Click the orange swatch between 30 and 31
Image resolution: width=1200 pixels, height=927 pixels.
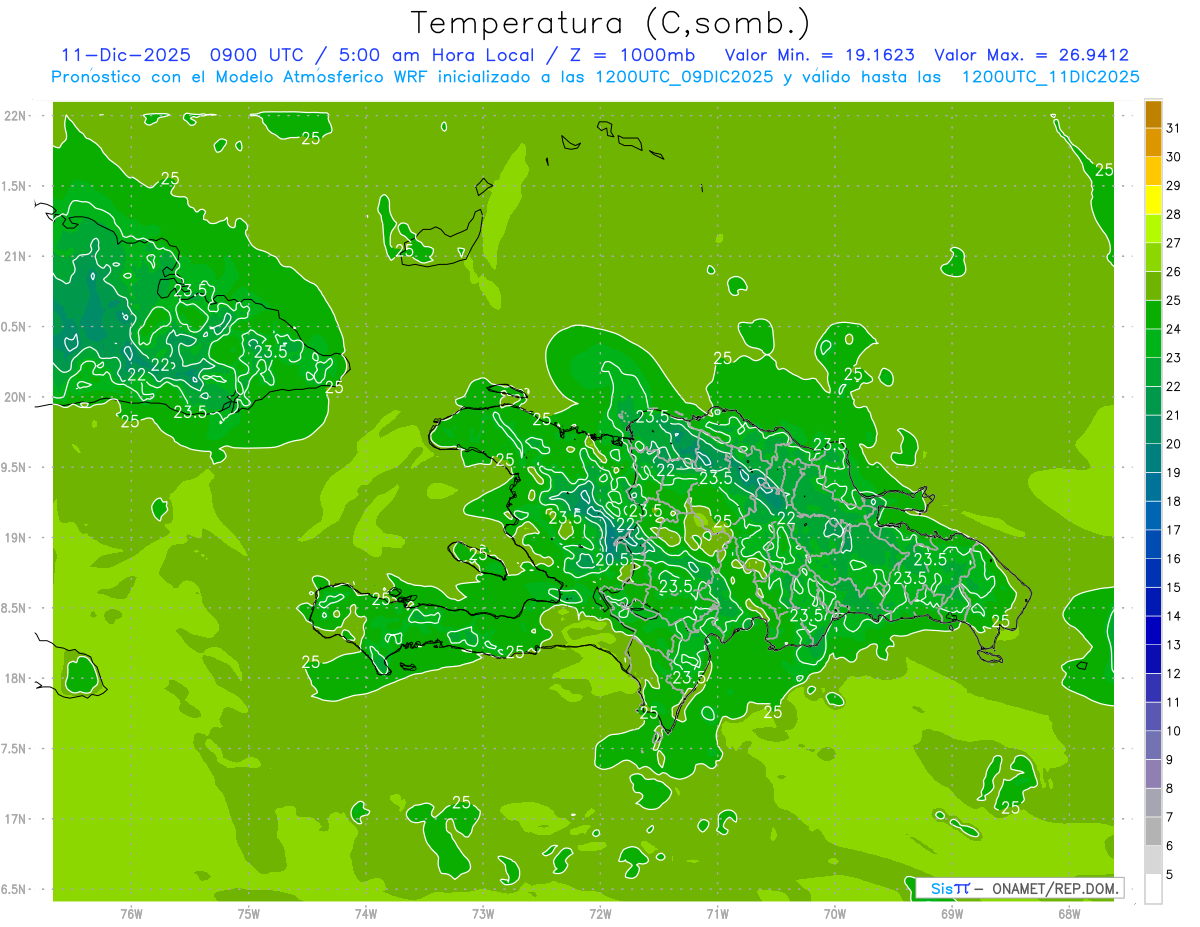tap(1153, 142)
